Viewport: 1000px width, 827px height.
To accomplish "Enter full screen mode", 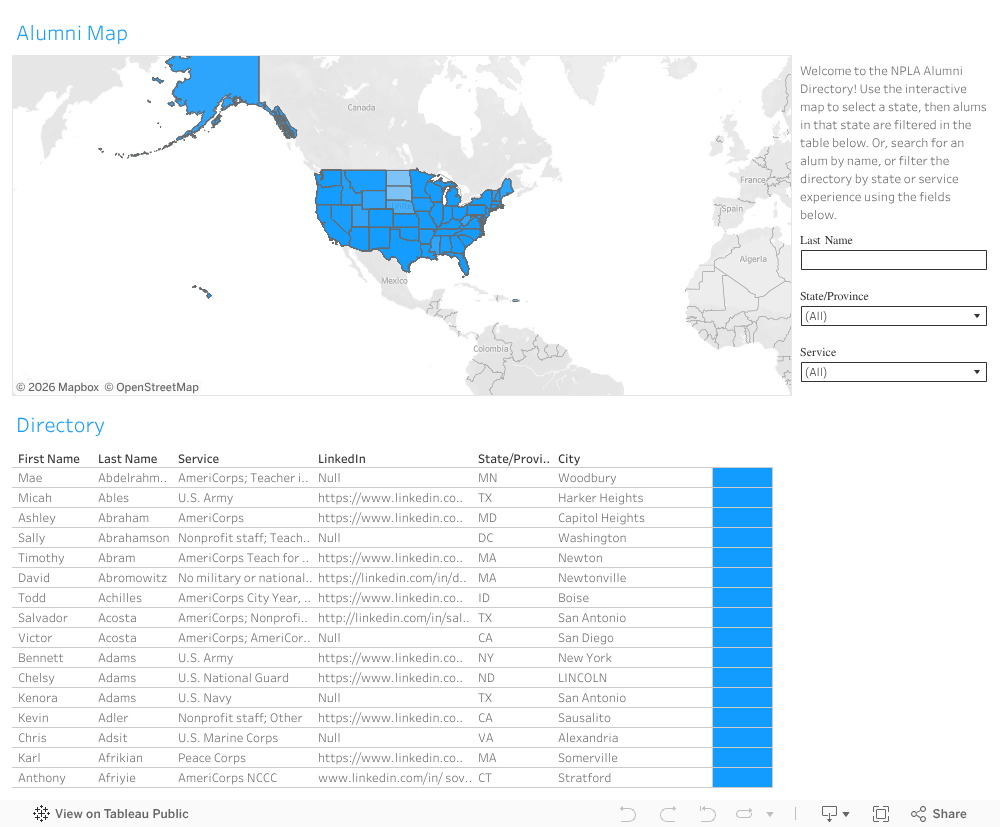I will pyautogui.click(x=881, y=814).
